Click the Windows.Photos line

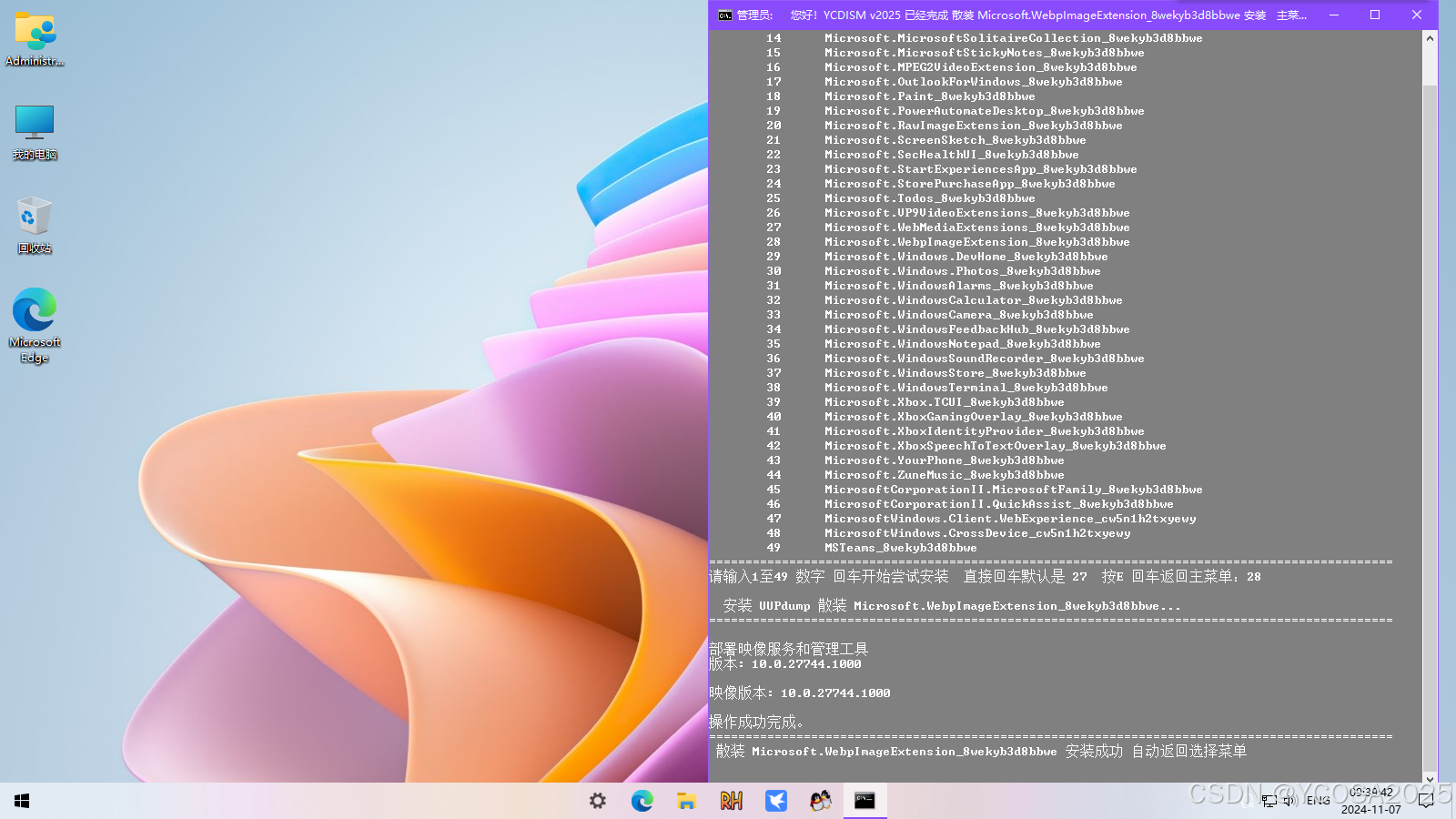point(933,271)
